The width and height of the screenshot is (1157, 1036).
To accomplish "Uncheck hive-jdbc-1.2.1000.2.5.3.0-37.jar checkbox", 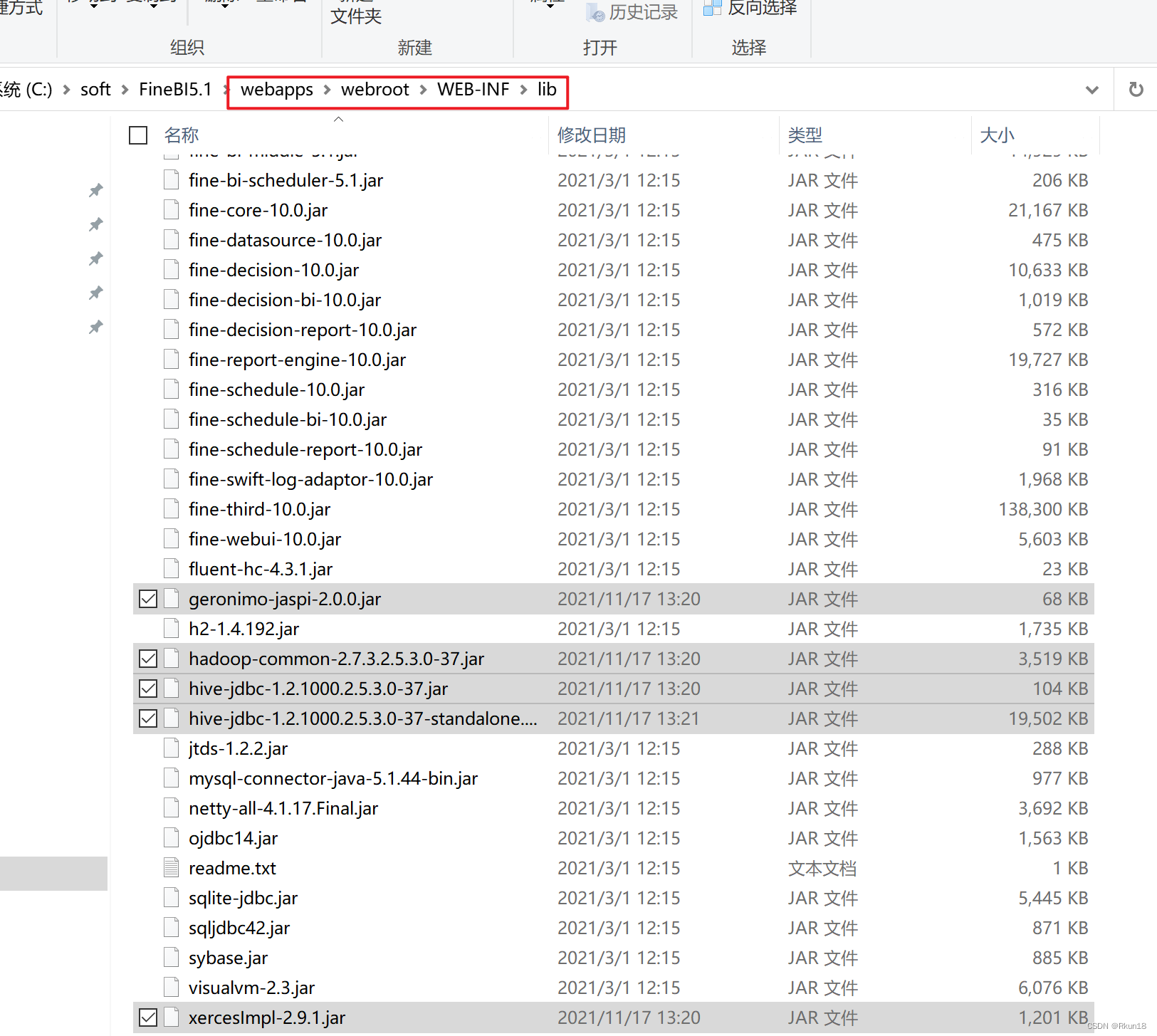I will 148,689.
